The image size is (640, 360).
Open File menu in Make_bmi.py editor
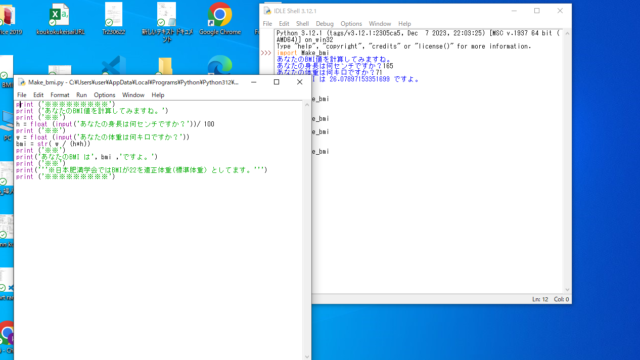tap(22, 95)
